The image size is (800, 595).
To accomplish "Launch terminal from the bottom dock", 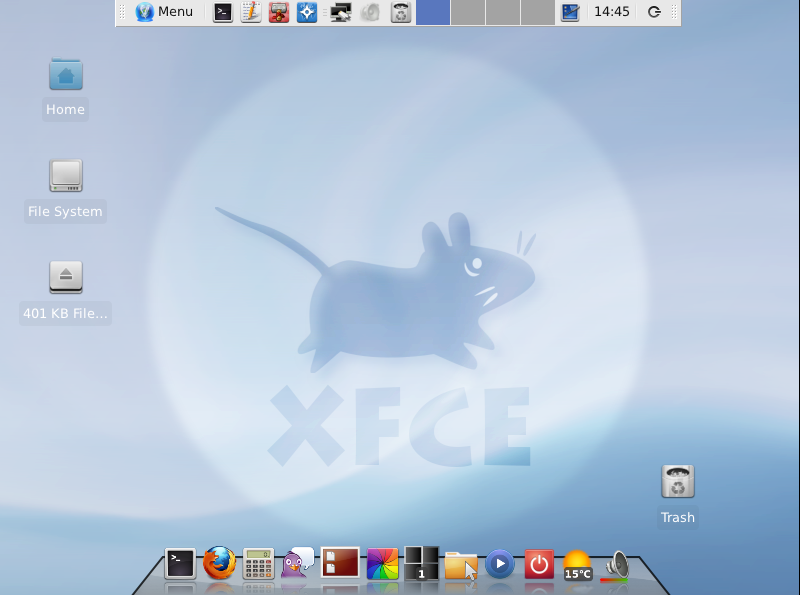I will 180,564.
